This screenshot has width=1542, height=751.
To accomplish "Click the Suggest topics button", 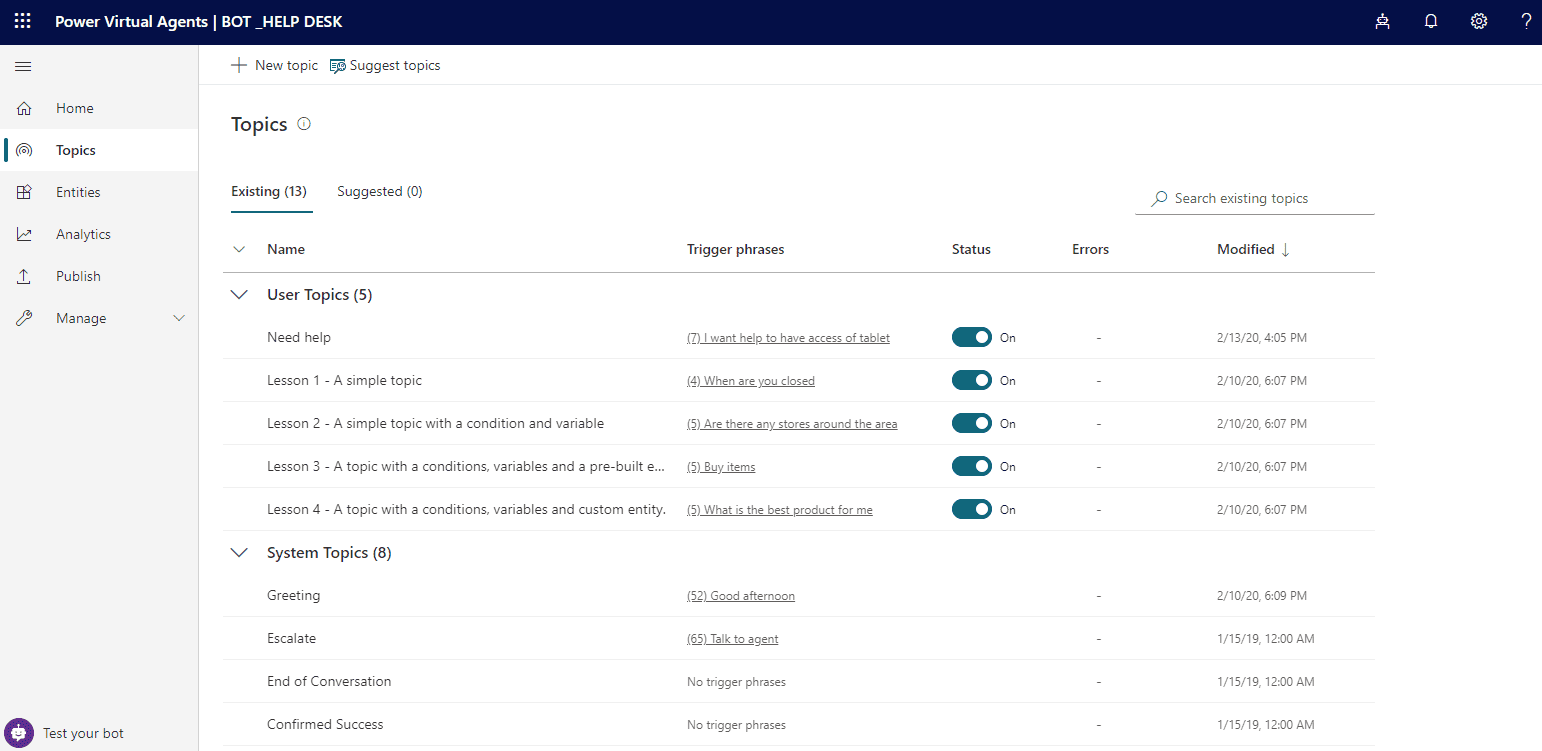I will tap(385, 65).
